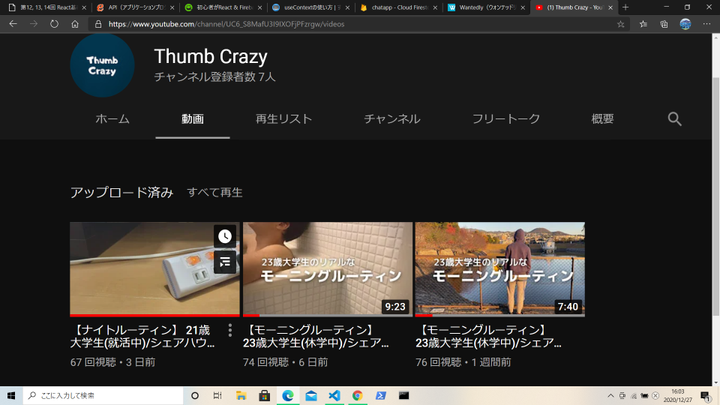Viewport: 720px width, 405px height.
Task: Click the チャンネル登録者数 7人 text
Action: pos(214,77)
